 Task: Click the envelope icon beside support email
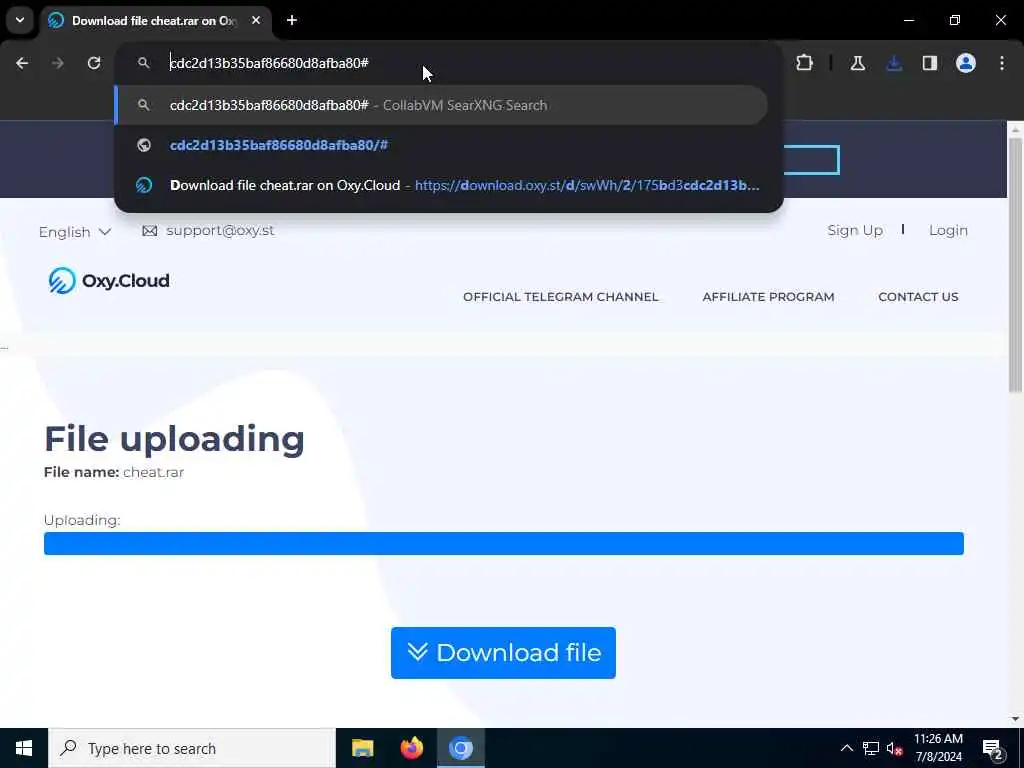click(150, 231)
